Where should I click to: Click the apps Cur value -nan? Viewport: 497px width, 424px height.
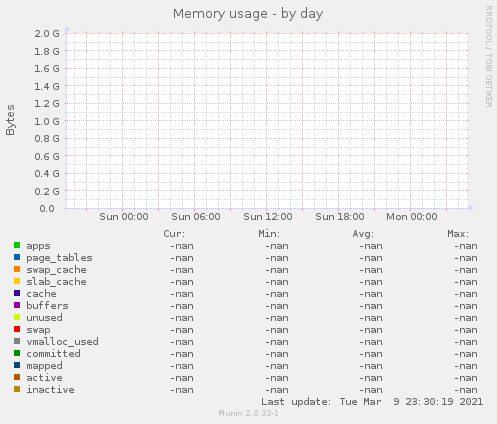(182, 246)
